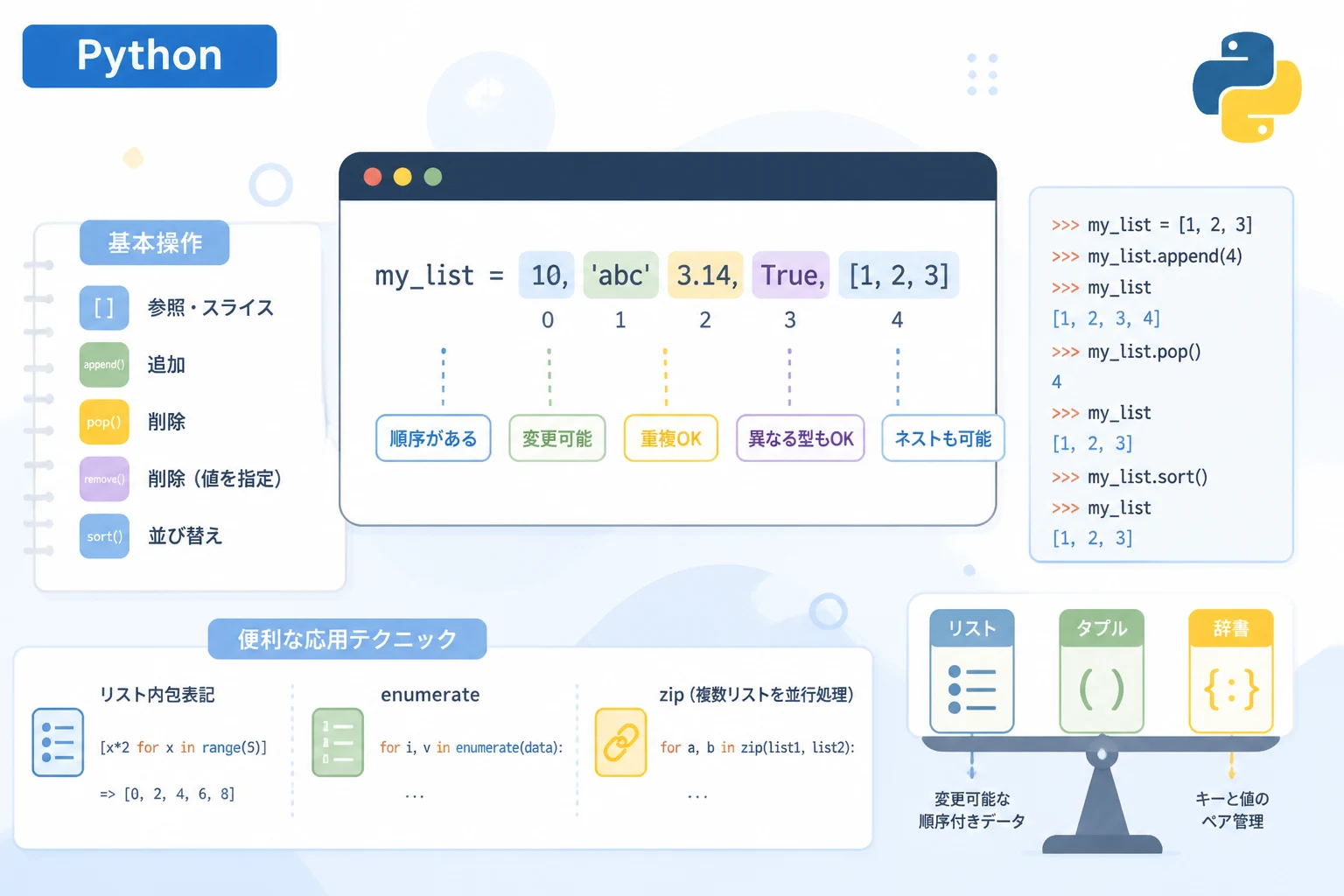
Task: Select the 'abc' list element
Action: tap(620, 276)
